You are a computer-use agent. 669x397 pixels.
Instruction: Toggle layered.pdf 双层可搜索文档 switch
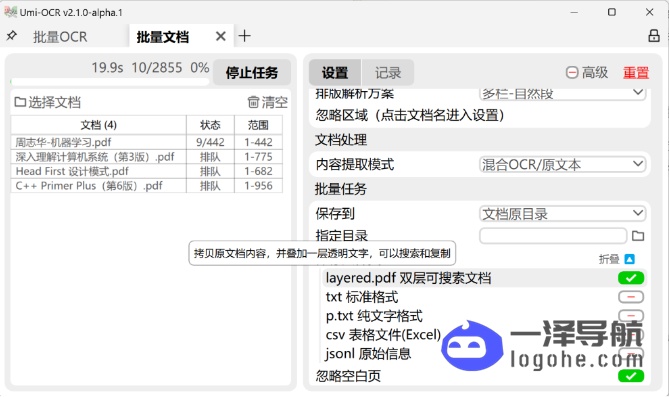click(x=631, y=278)
